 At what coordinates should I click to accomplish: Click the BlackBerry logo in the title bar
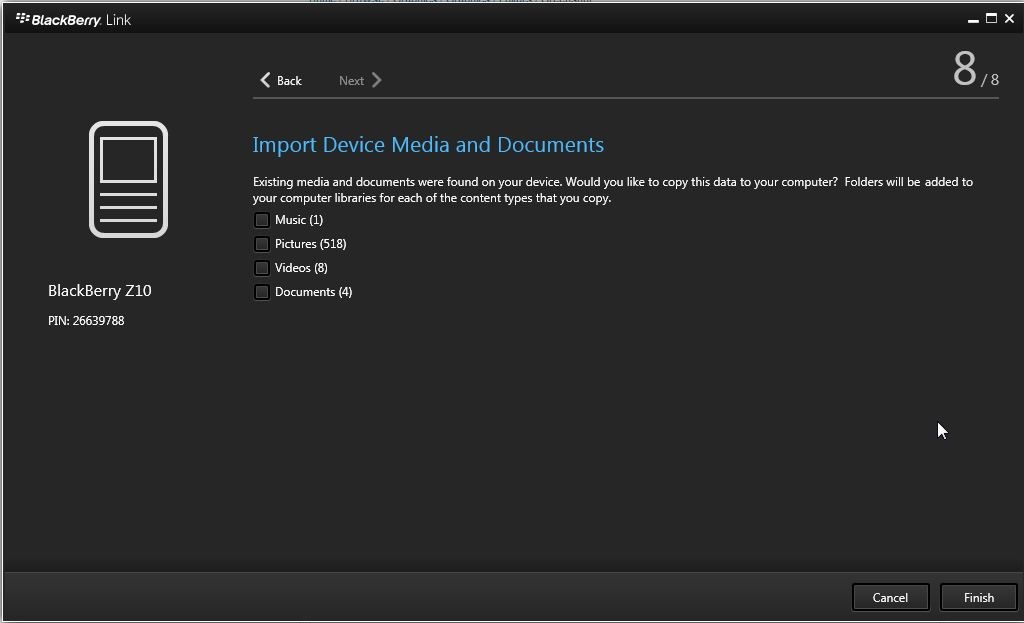(23, 19)
